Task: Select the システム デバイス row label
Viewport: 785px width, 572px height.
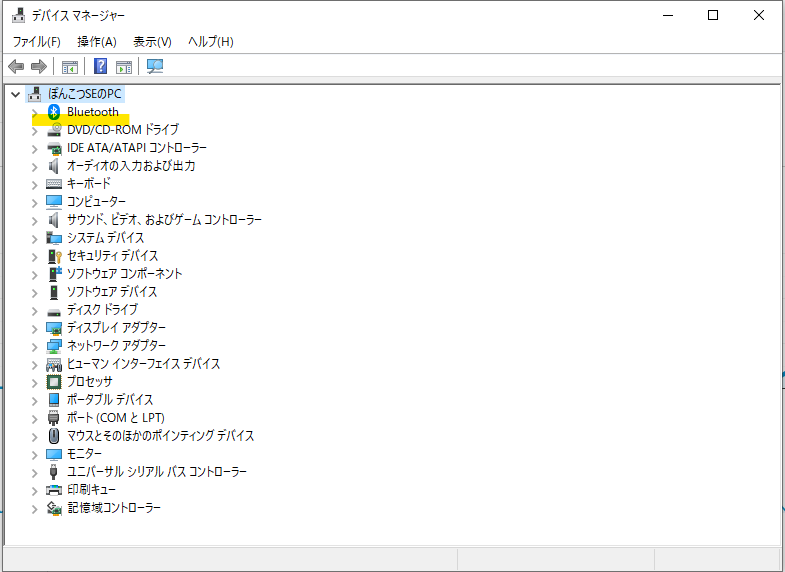Action: coord(106,238)
